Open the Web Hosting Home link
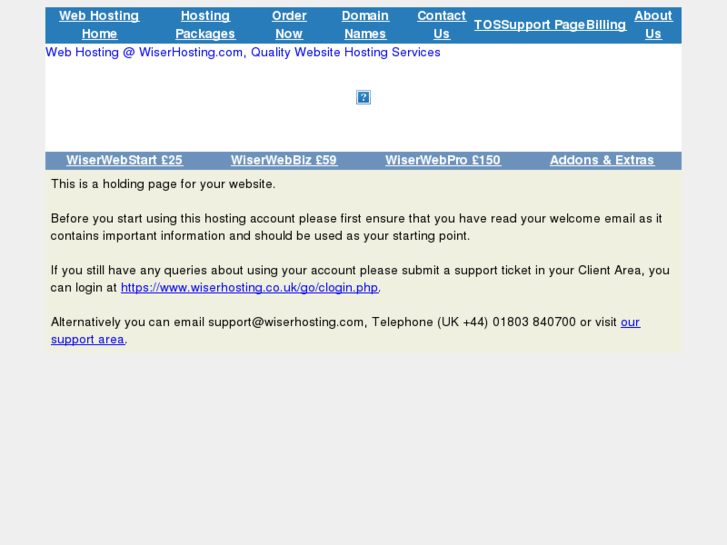Screen dimensions: 727x545 click(x=99, y=25)
